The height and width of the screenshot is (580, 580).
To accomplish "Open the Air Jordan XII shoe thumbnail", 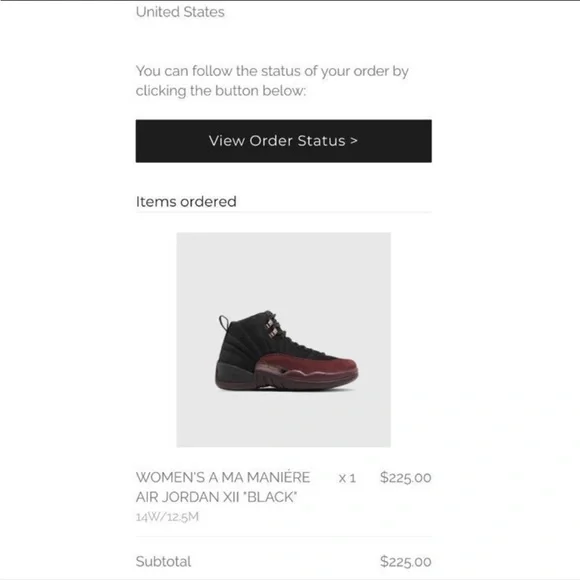I will coord(283,340).
